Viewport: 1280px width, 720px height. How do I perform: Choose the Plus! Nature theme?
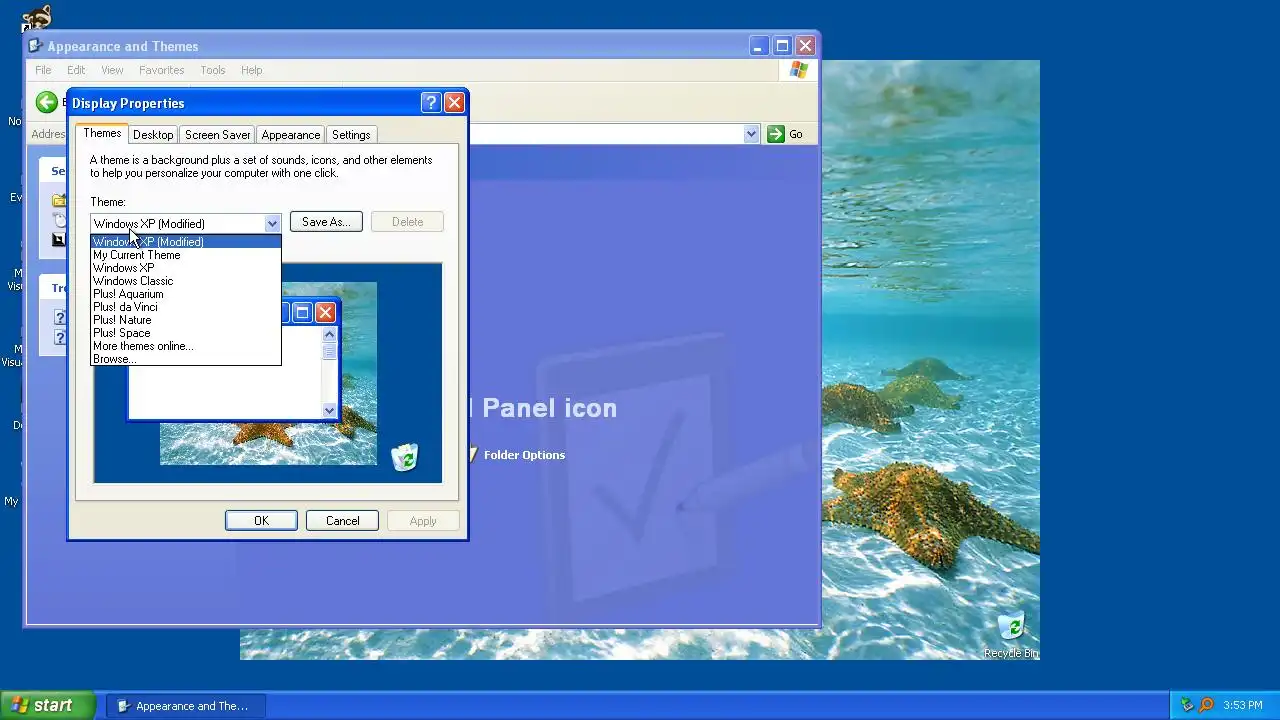coord(186,320)
